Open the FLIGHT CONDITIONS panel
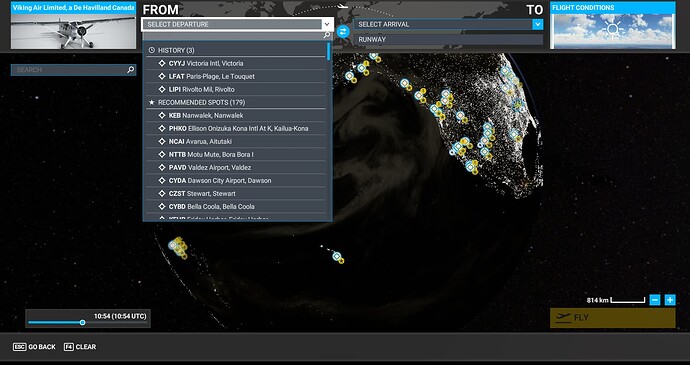This screenshot has height=365, width=690. coord(613,25)
